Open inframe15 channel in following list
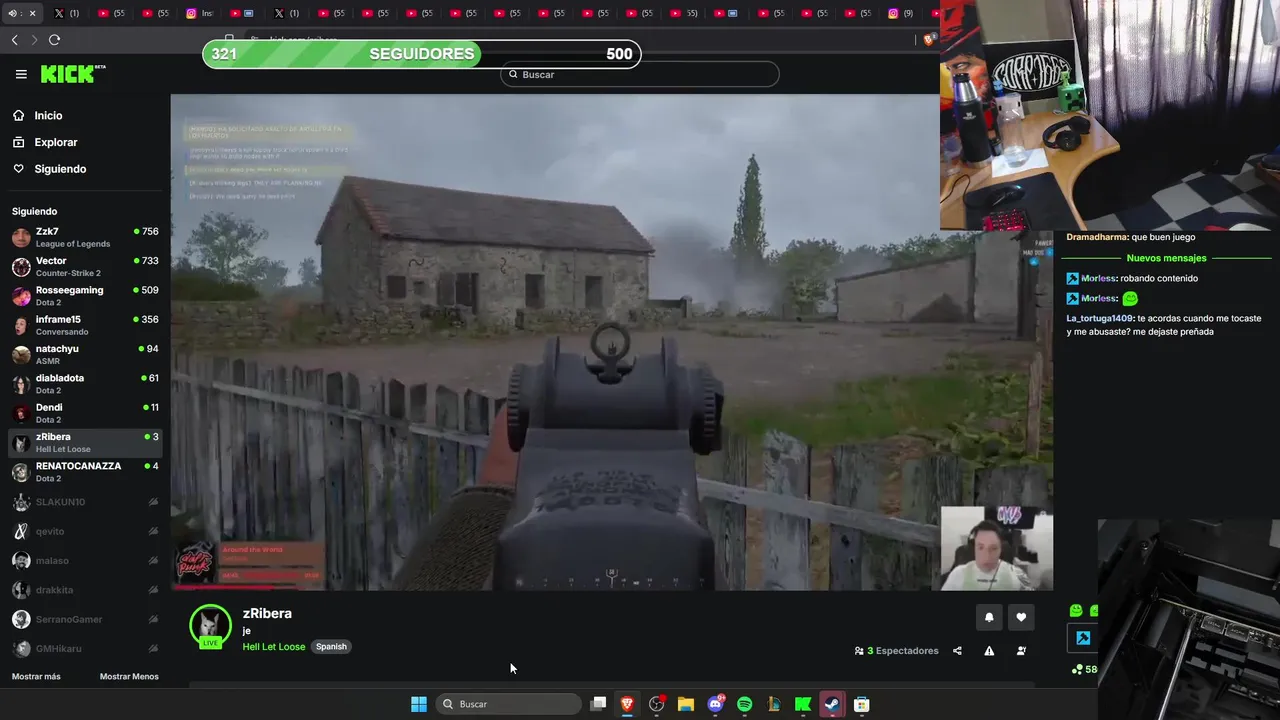 tap(85, 325)
